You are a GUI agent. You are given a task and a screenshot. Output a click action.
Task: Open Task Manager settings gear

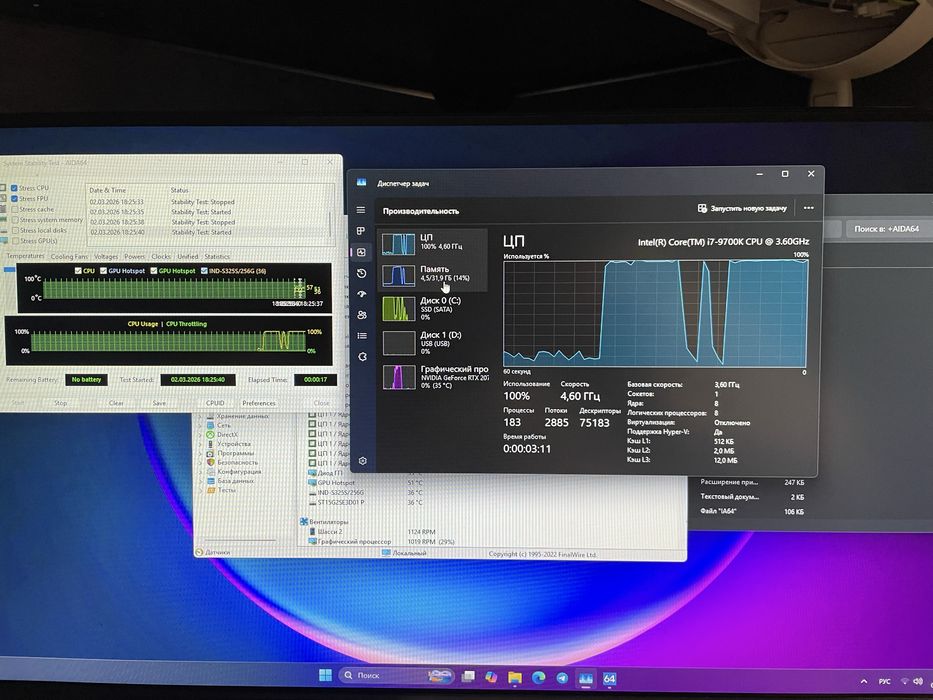point(363,461)
